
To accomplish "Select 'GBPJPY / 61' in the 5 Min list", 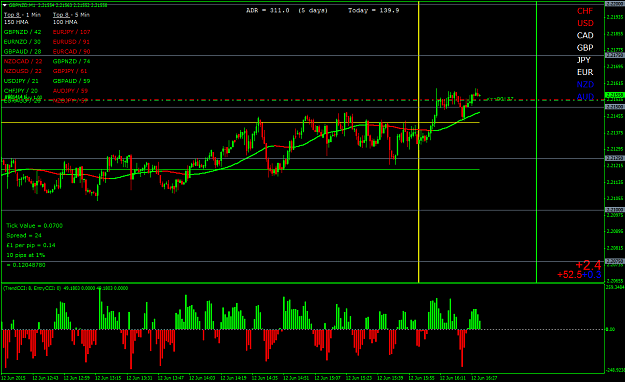I will click(70, 71).
